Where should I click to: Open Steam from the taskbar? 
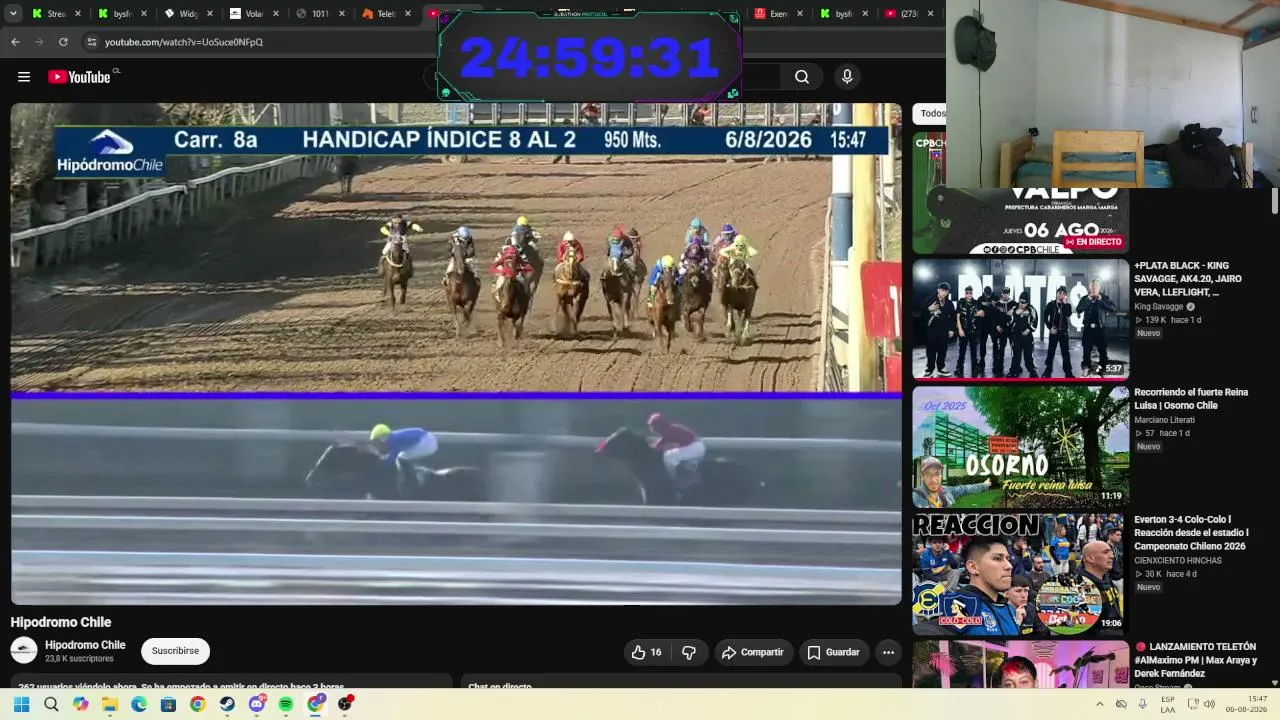point(227,704)
